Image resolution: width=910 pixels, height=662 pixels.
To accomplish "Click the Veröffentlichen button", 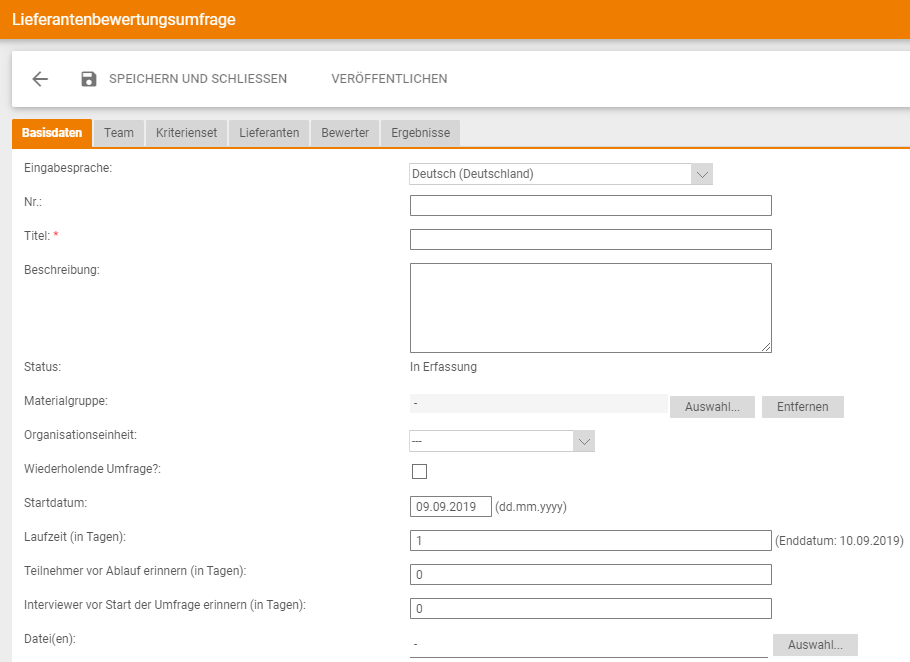I will click(389, 79).
